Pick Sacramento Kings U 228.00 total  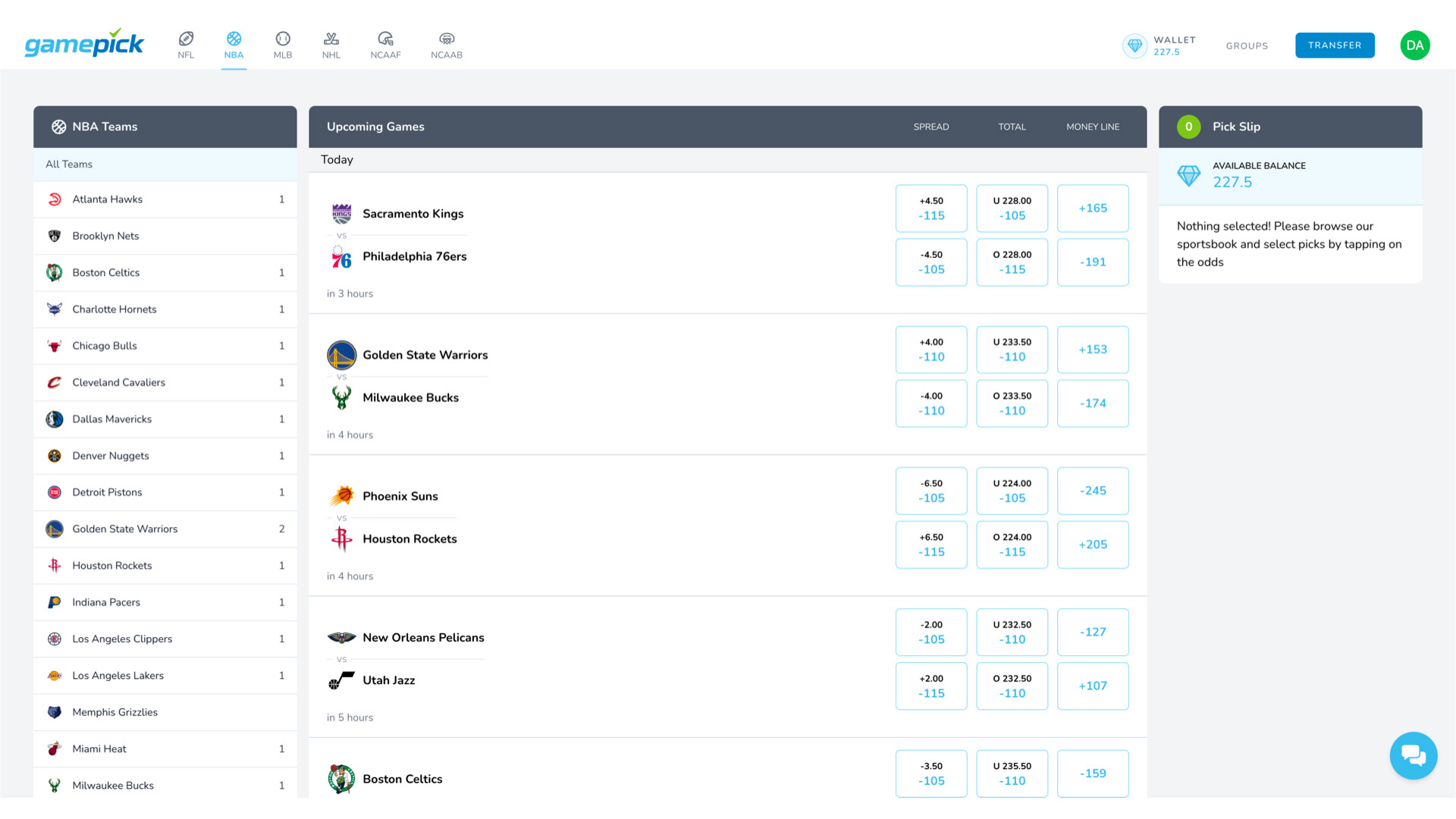tap(1012, 209)
